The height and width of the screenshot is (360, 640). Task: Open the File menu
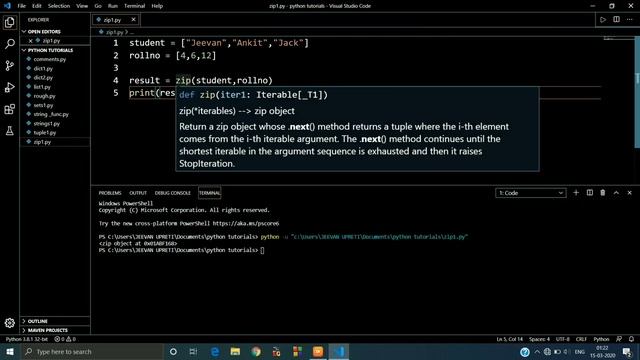(22, 6)
